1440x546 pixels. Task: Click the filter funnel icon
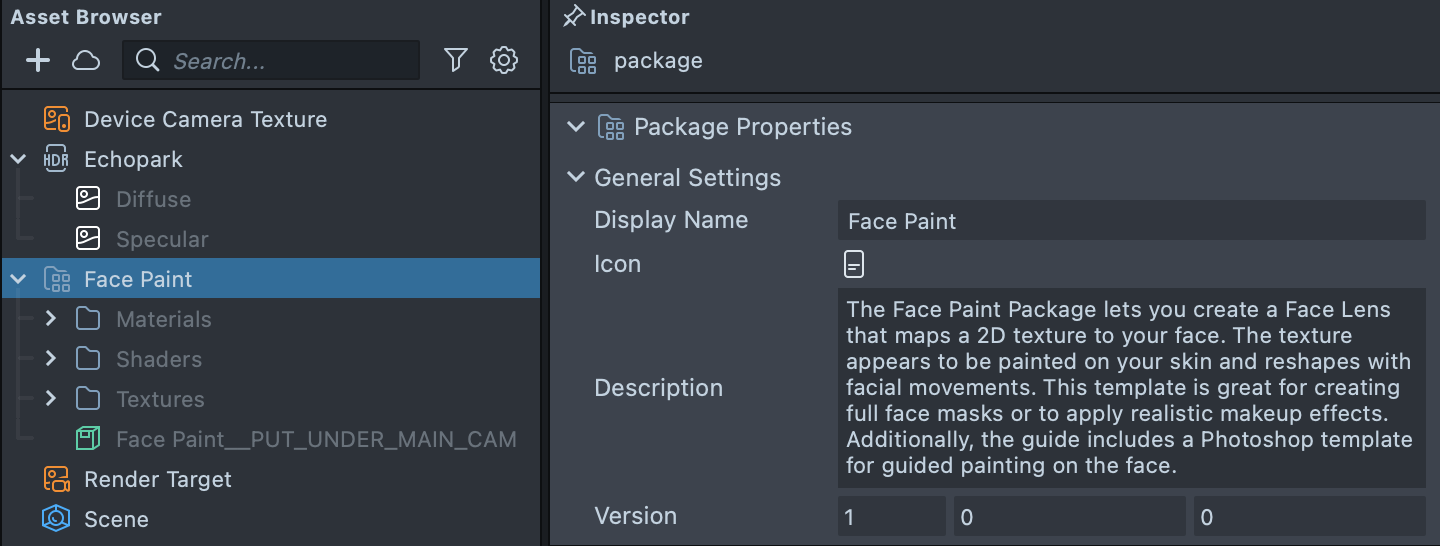(456, 61)
